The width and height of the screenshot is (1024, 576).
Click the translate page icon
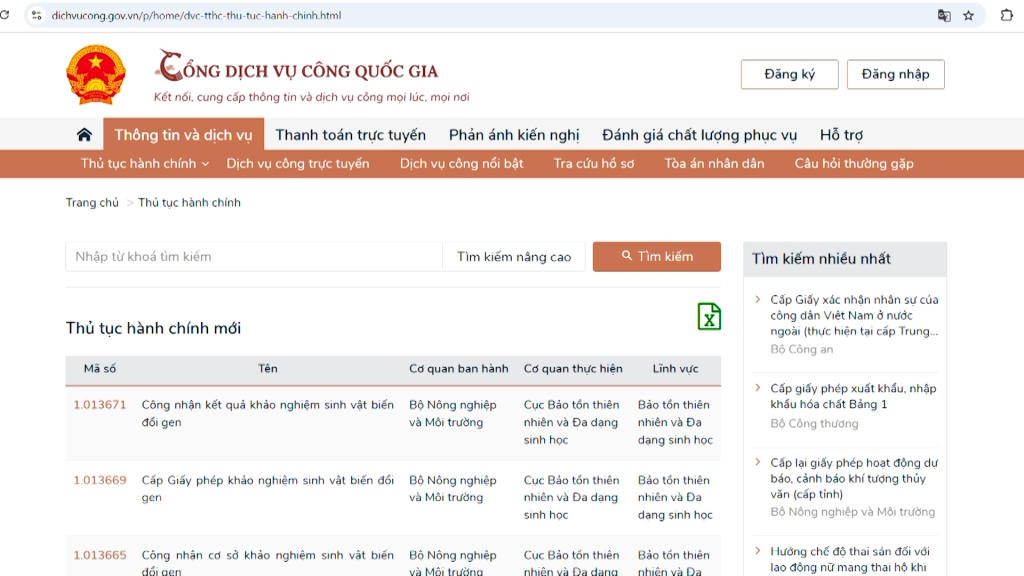pyautogui.click(x=944, y=15)
